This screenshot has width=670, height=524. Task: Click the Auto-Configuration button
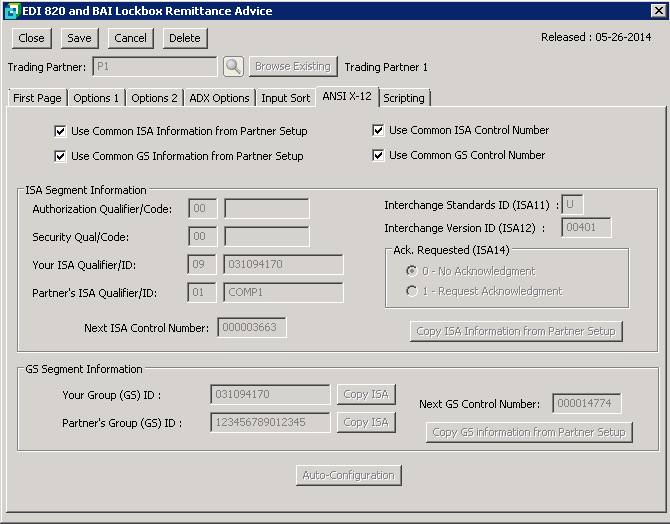[348, 475]
